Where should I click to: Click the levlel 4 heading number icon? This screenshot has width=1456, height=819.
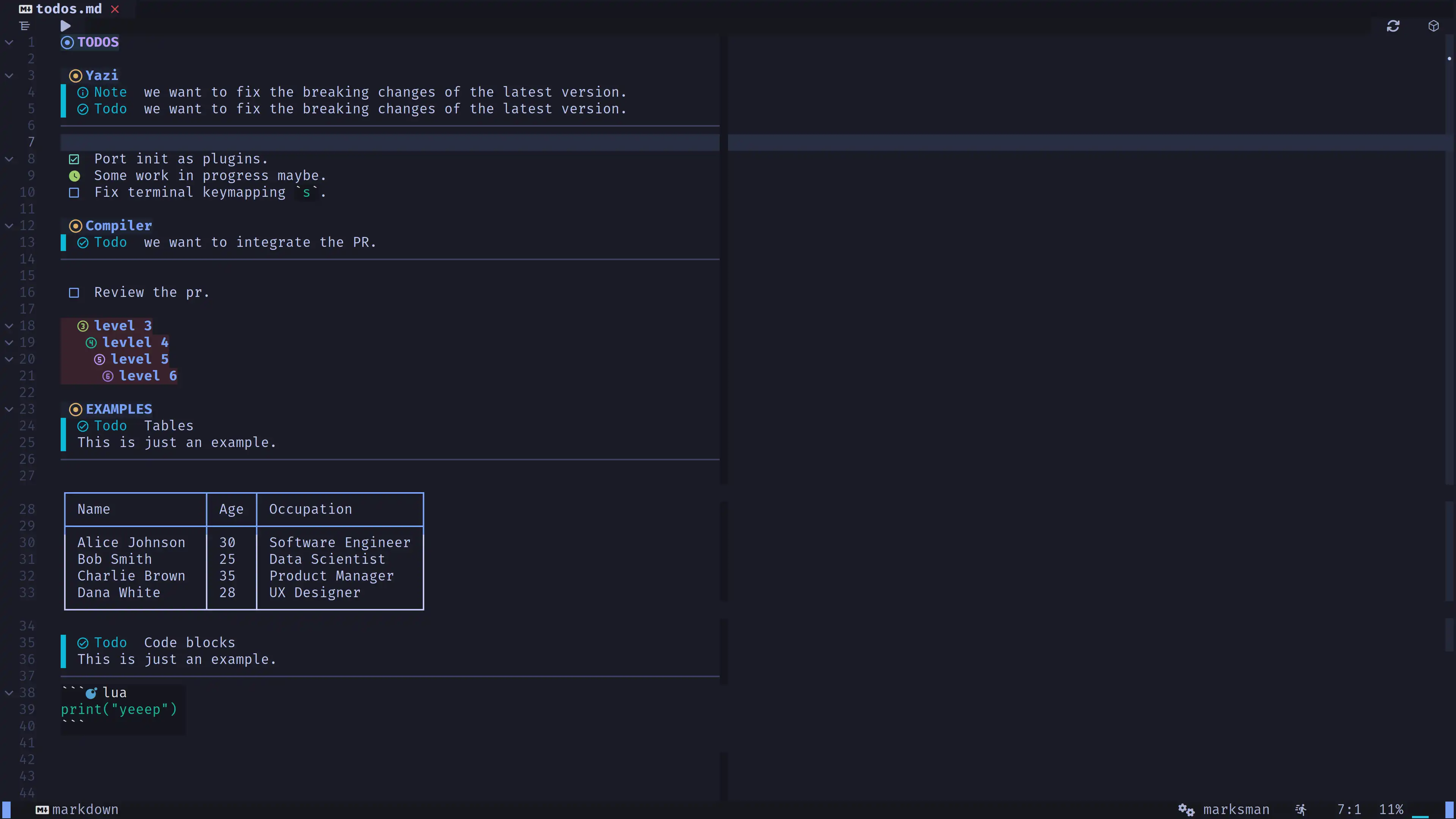pyautogui.click(x=91, y=342)
